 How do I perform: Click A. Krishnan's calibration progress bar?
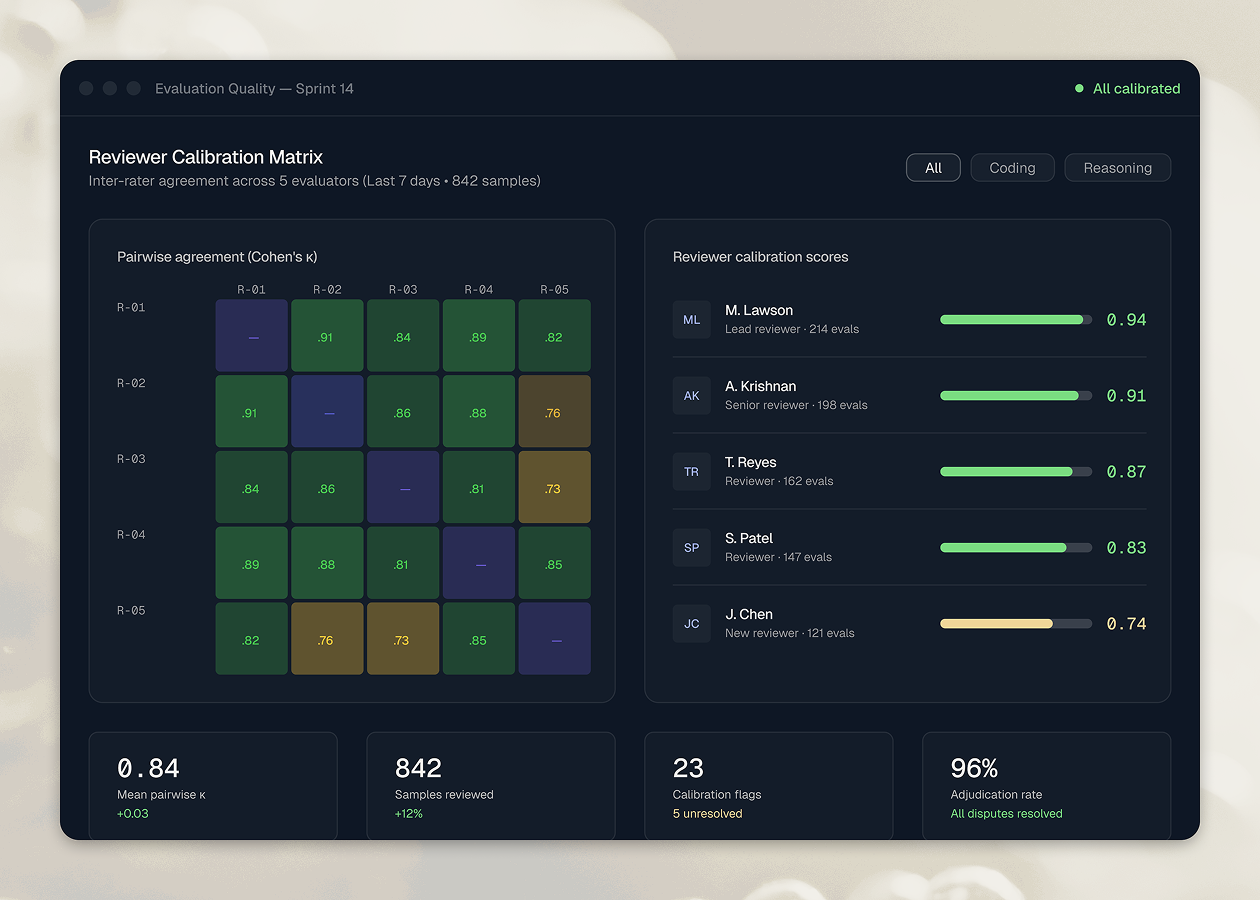[1016, 396]
